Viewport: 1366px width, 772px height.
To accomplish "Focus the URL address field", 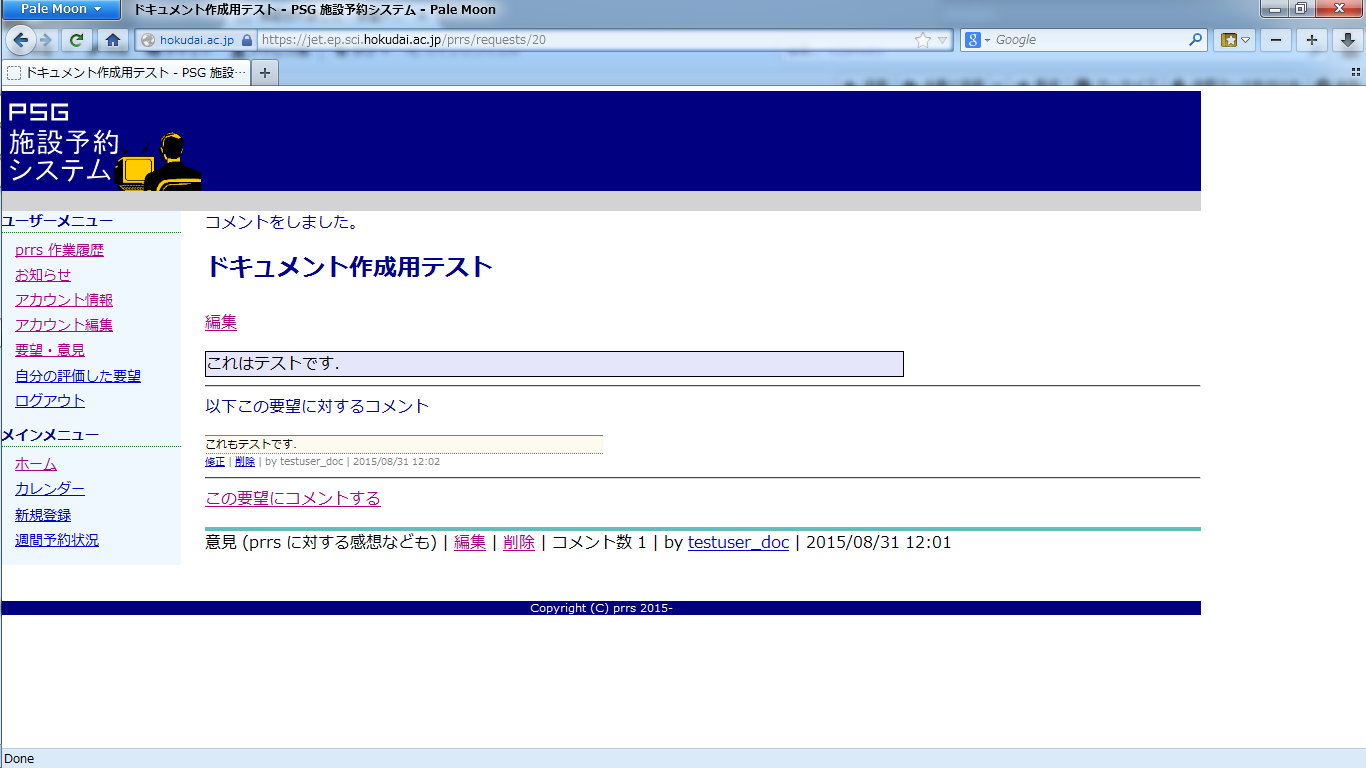I will click(x=585, y=40).
